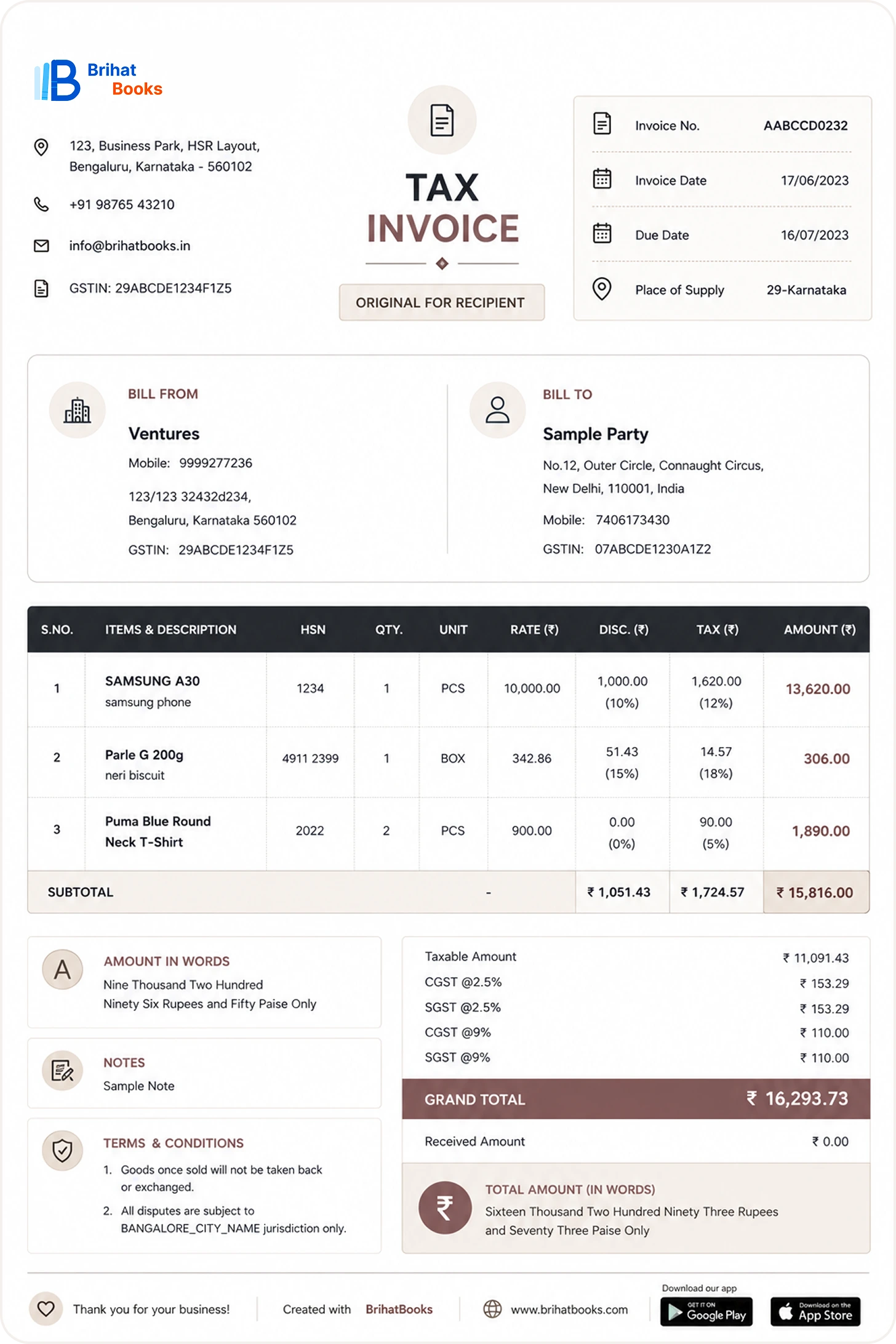Click the location pin beside the Bengaluru address

pyautogui.click(x=41, y=148)
